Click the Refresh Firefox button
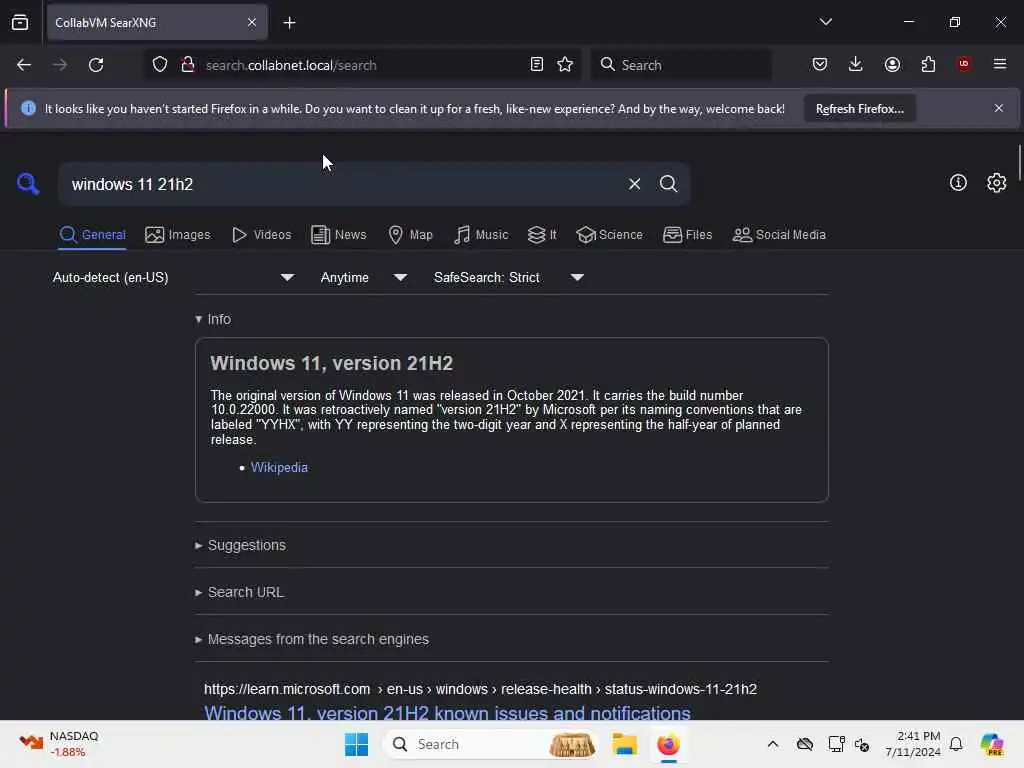 pos(859,108)
